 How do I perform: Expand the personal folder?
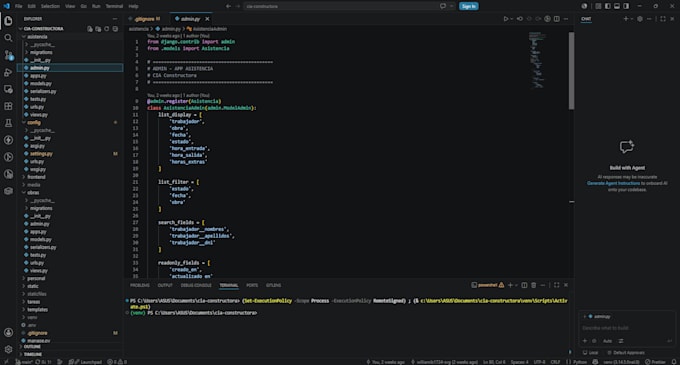coord(36,278)
